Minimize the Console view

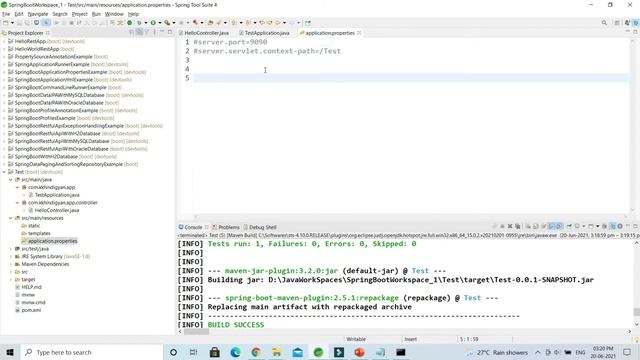pyautogui.click(x=628, y=226)
